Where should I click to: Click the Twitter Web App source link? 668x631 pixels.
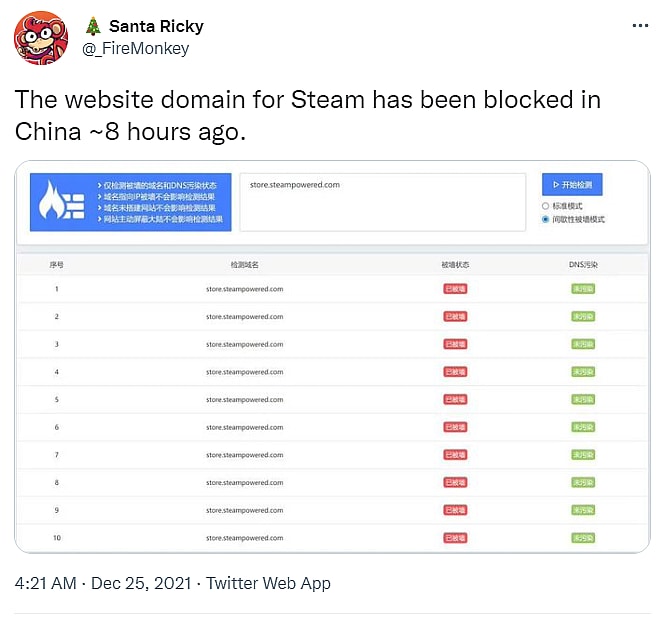point(269,583)
